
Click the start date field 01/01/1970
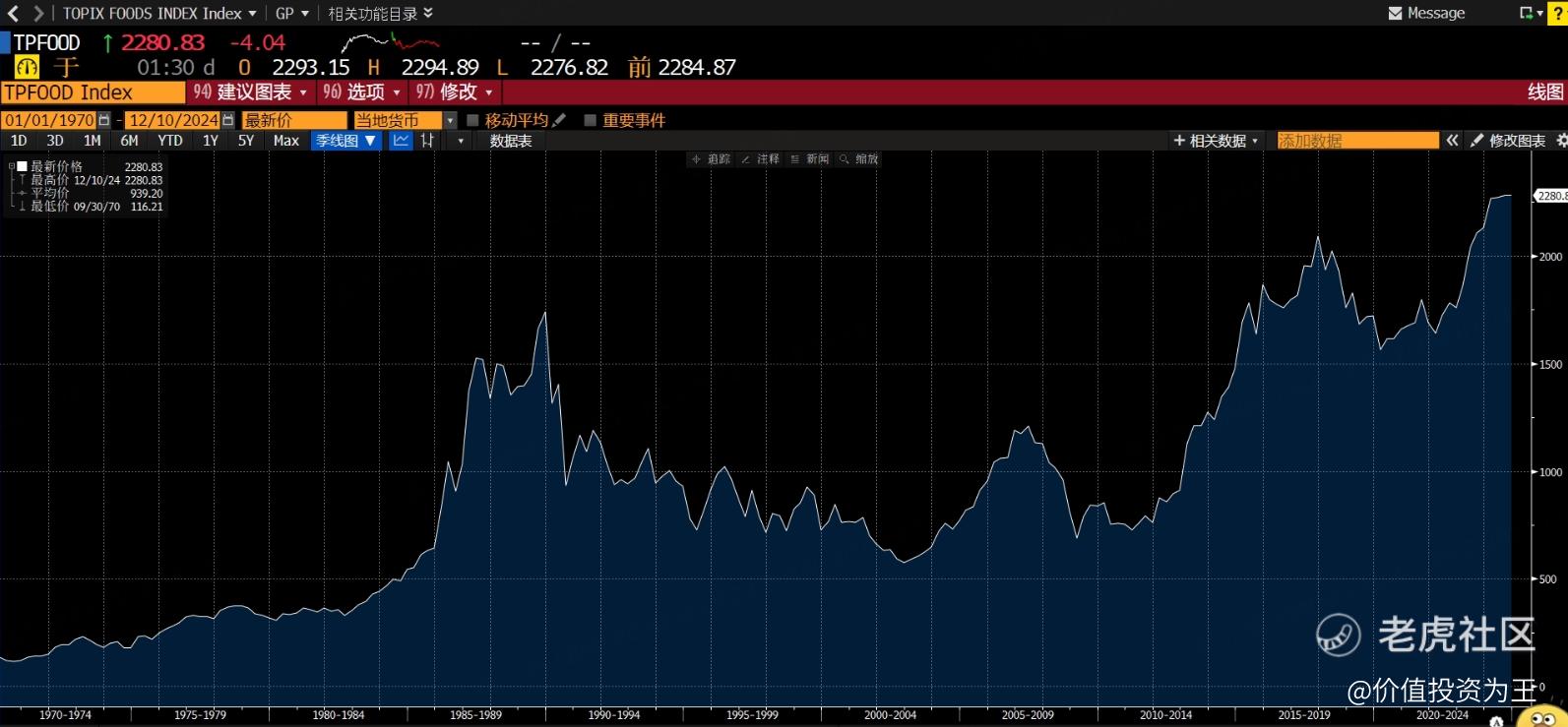point(49,120)
